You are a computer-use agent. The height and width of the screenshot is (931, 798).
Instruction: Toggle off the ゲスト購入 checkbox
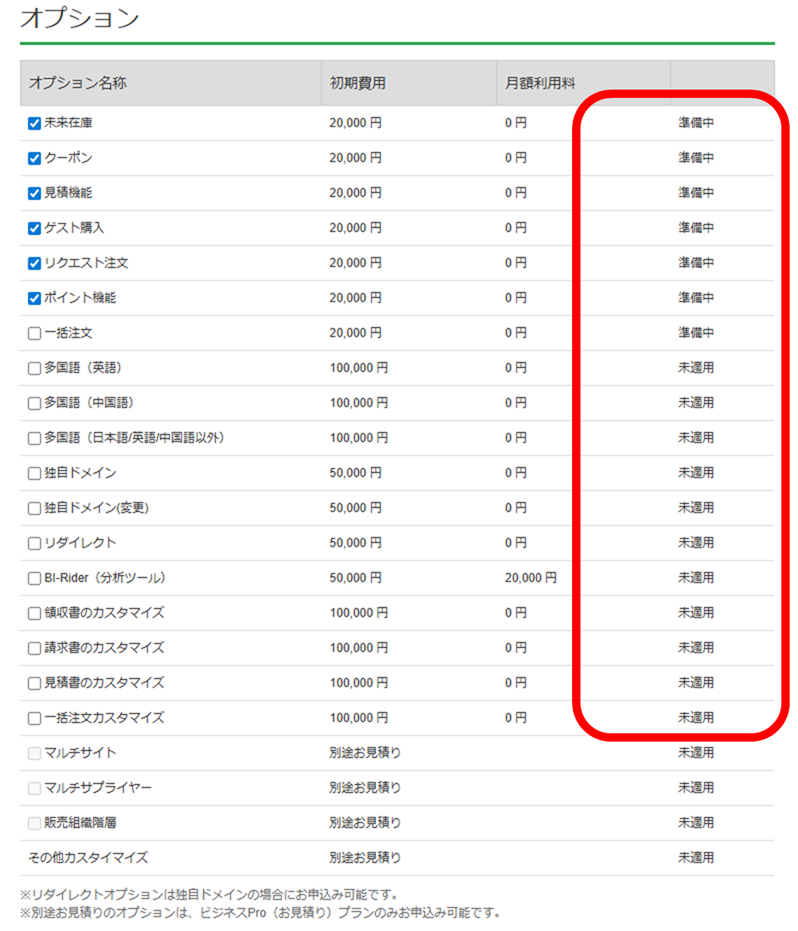click(34, 228)
